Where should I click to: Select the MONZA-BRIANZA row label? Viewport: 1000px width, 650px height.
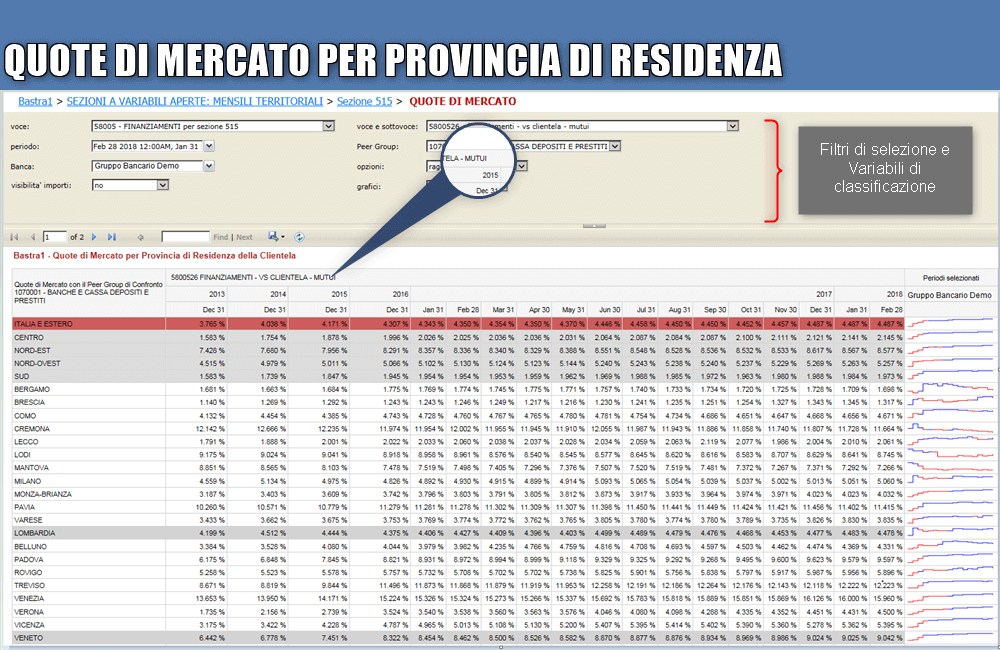click(x=43, y=494)
